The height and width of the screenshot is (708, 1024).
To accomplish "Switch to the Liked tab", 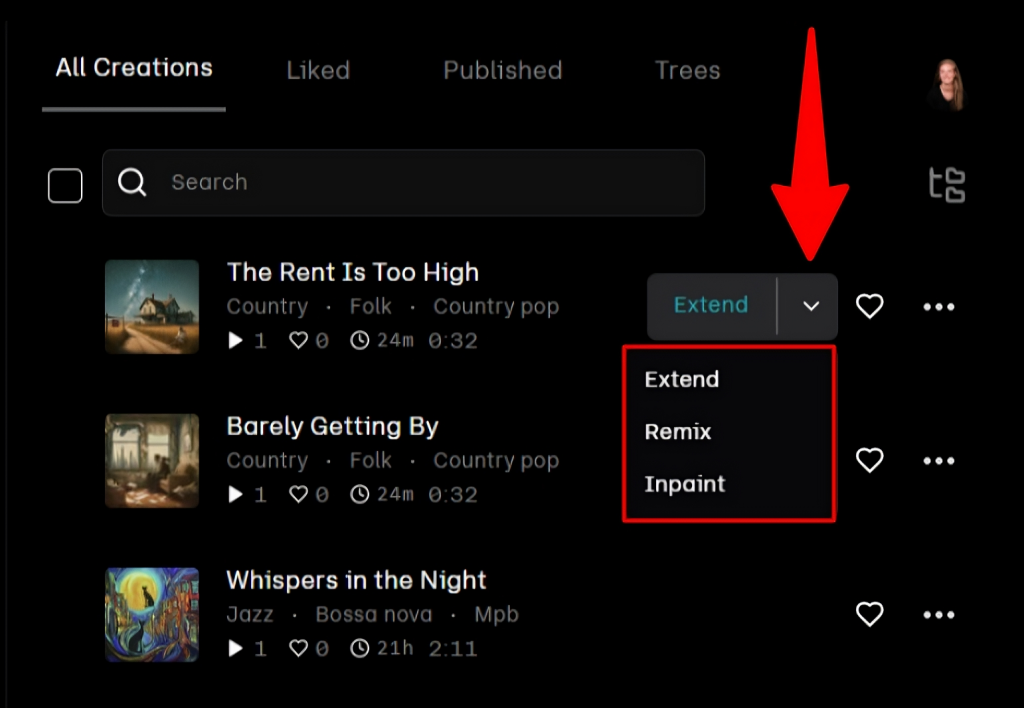I will [x=317, y=70].
